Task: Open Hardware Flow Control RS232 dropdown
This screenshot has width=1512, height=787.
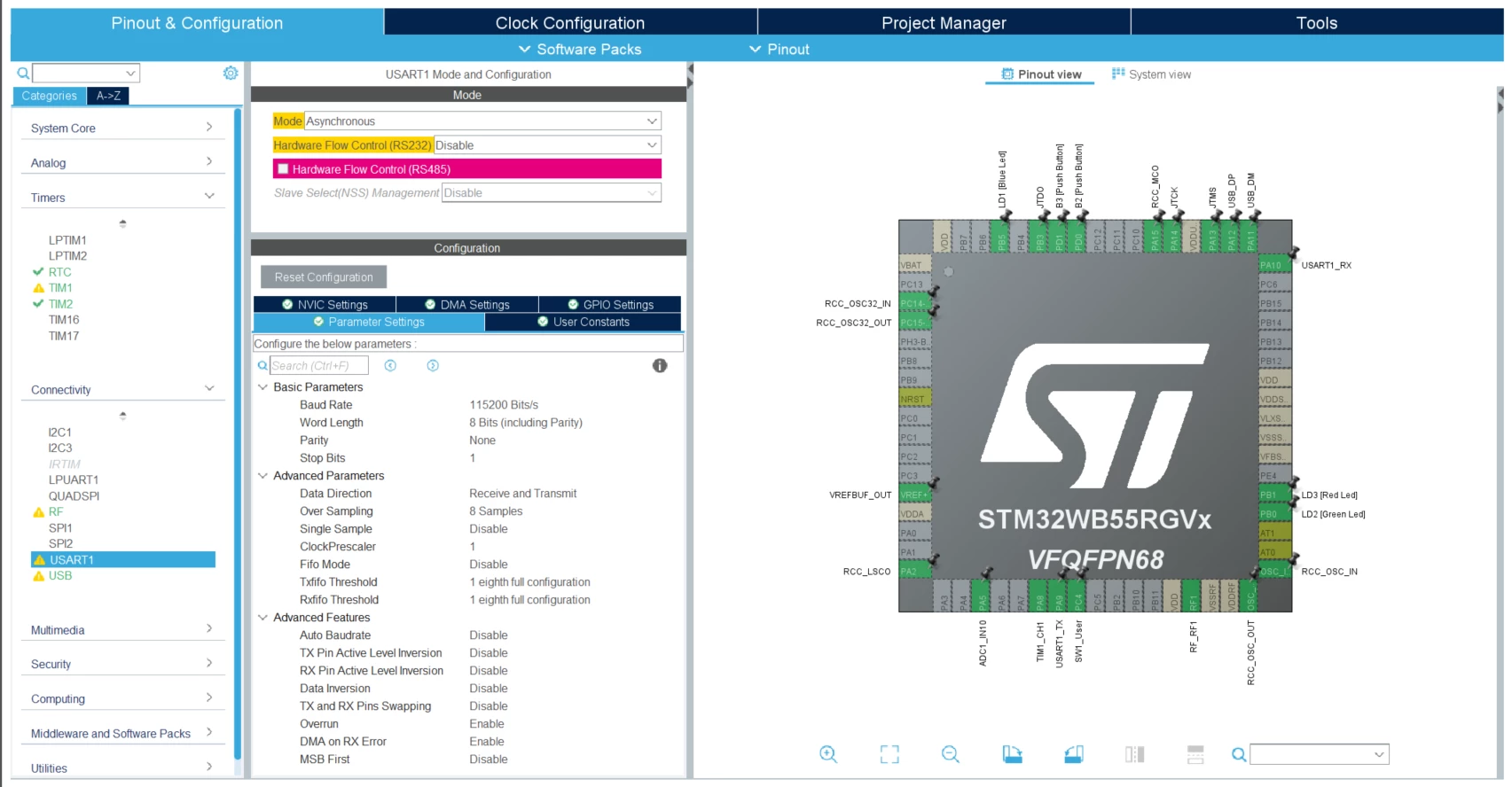Action: tap(547, 144)
